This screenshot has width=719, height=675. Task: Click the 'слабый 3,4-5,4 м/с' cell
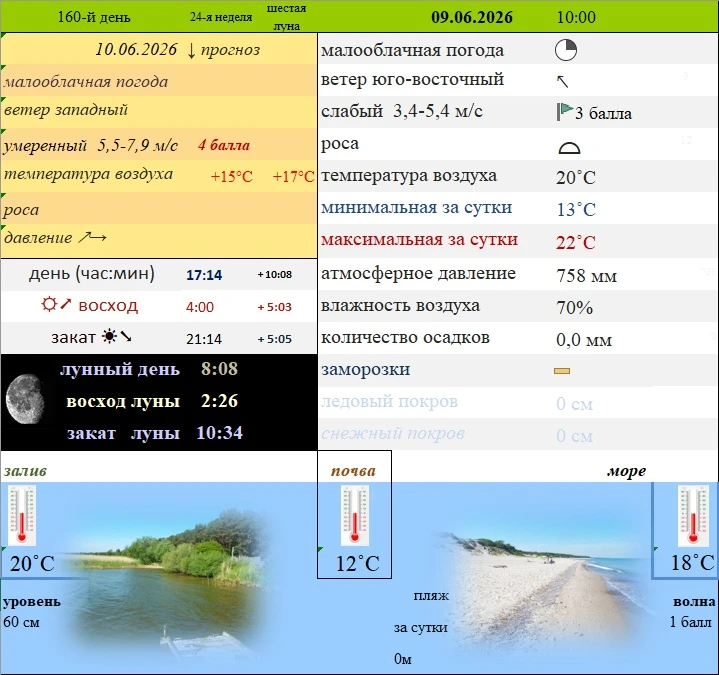coord(402,111)
